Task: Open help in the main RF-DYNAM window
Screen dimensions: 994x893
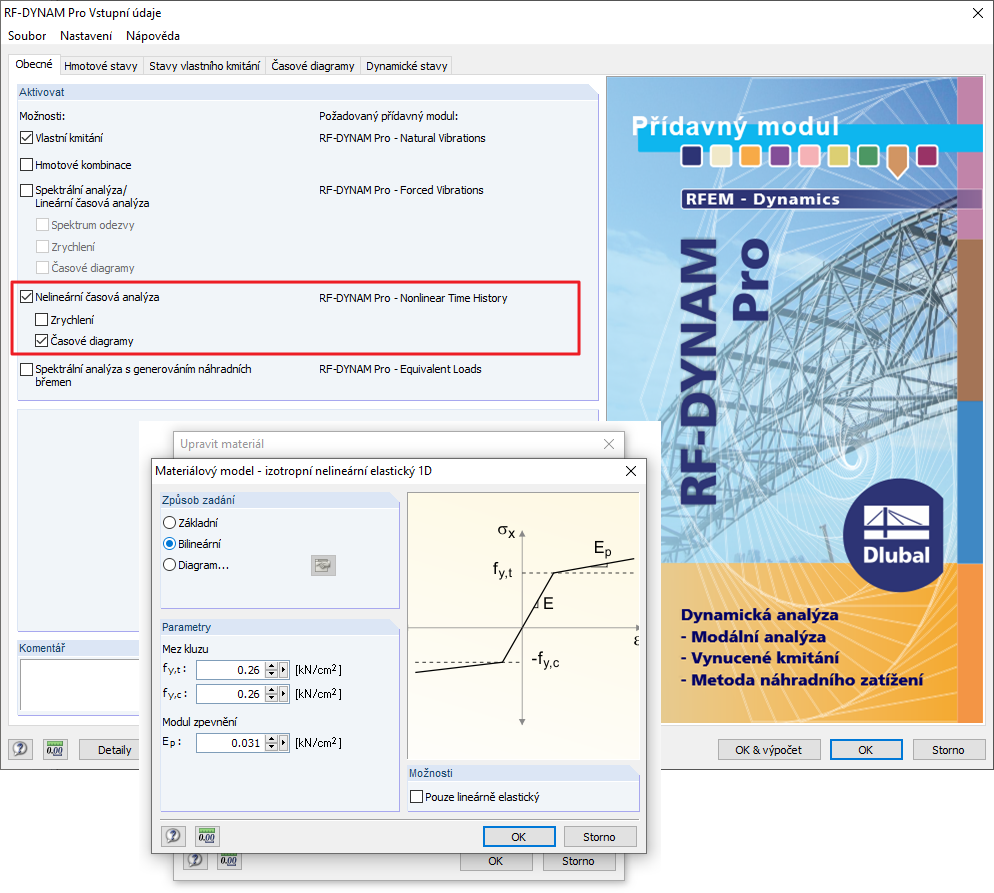Action: 20,749
